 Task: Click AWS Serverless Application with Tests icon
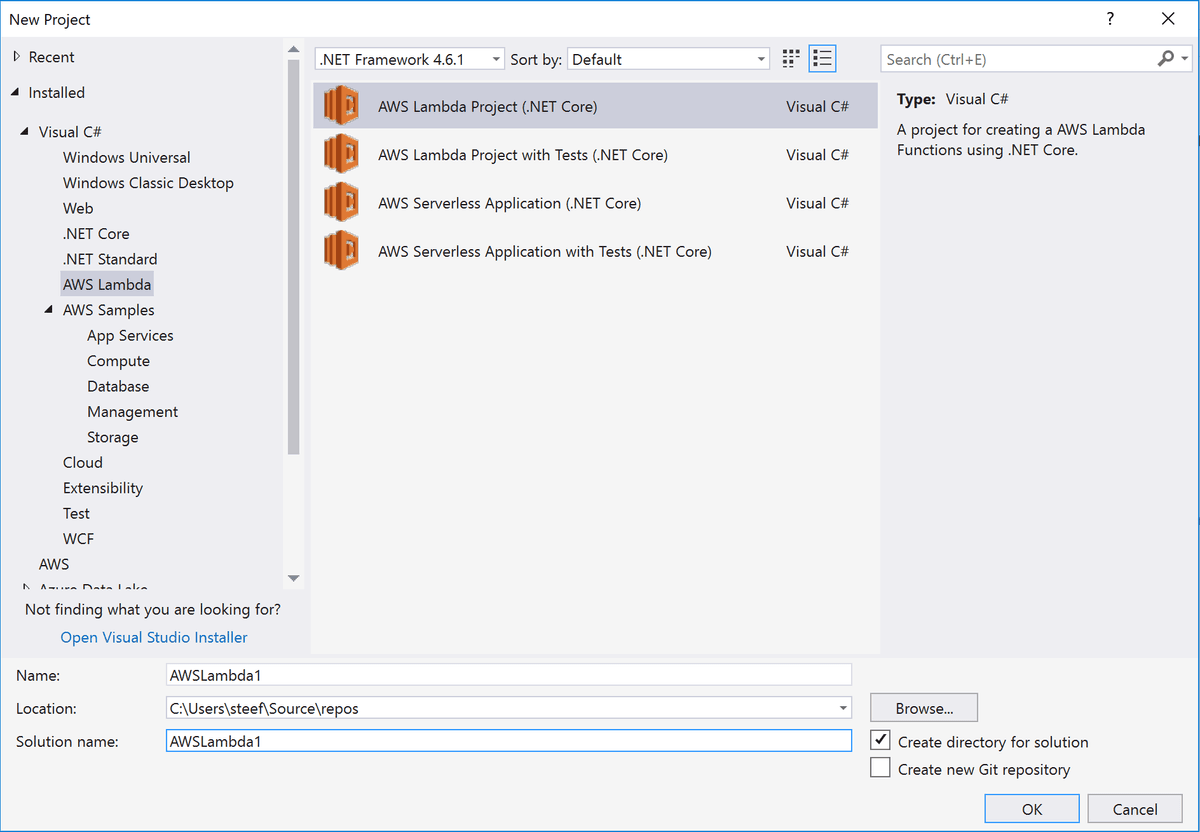(341, 251)
